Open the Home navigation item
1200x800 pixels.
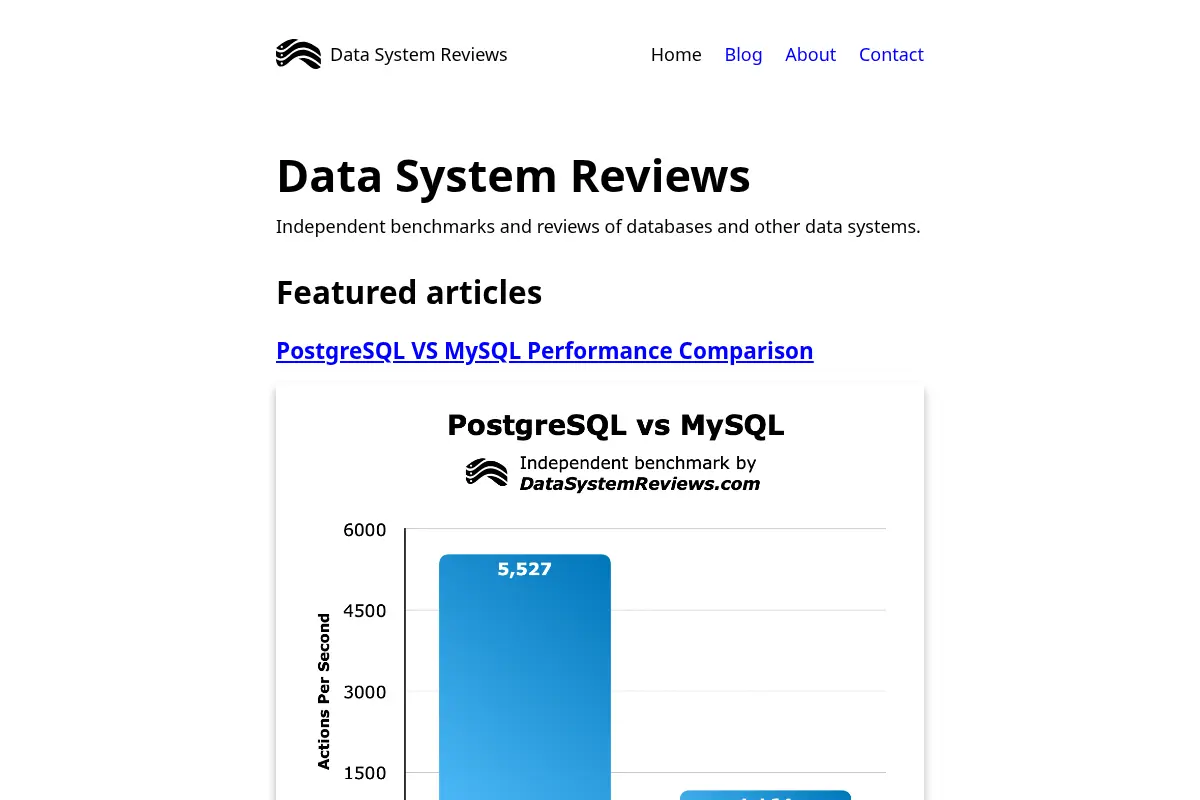click(676, 55)
